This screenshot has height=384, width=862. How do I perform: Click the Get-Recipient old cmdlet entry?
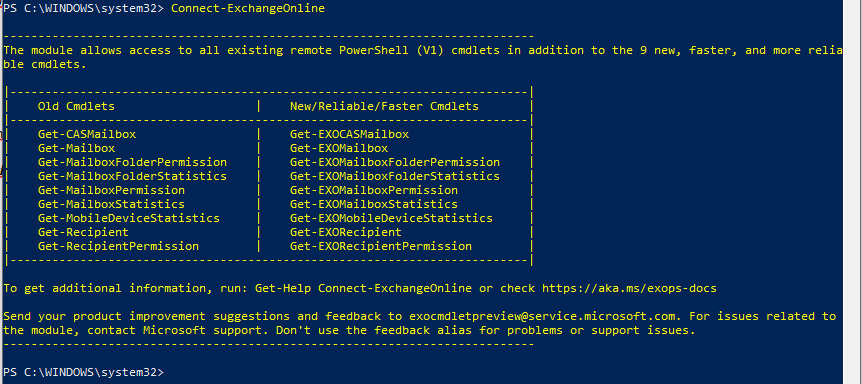(x=83, y=232)
